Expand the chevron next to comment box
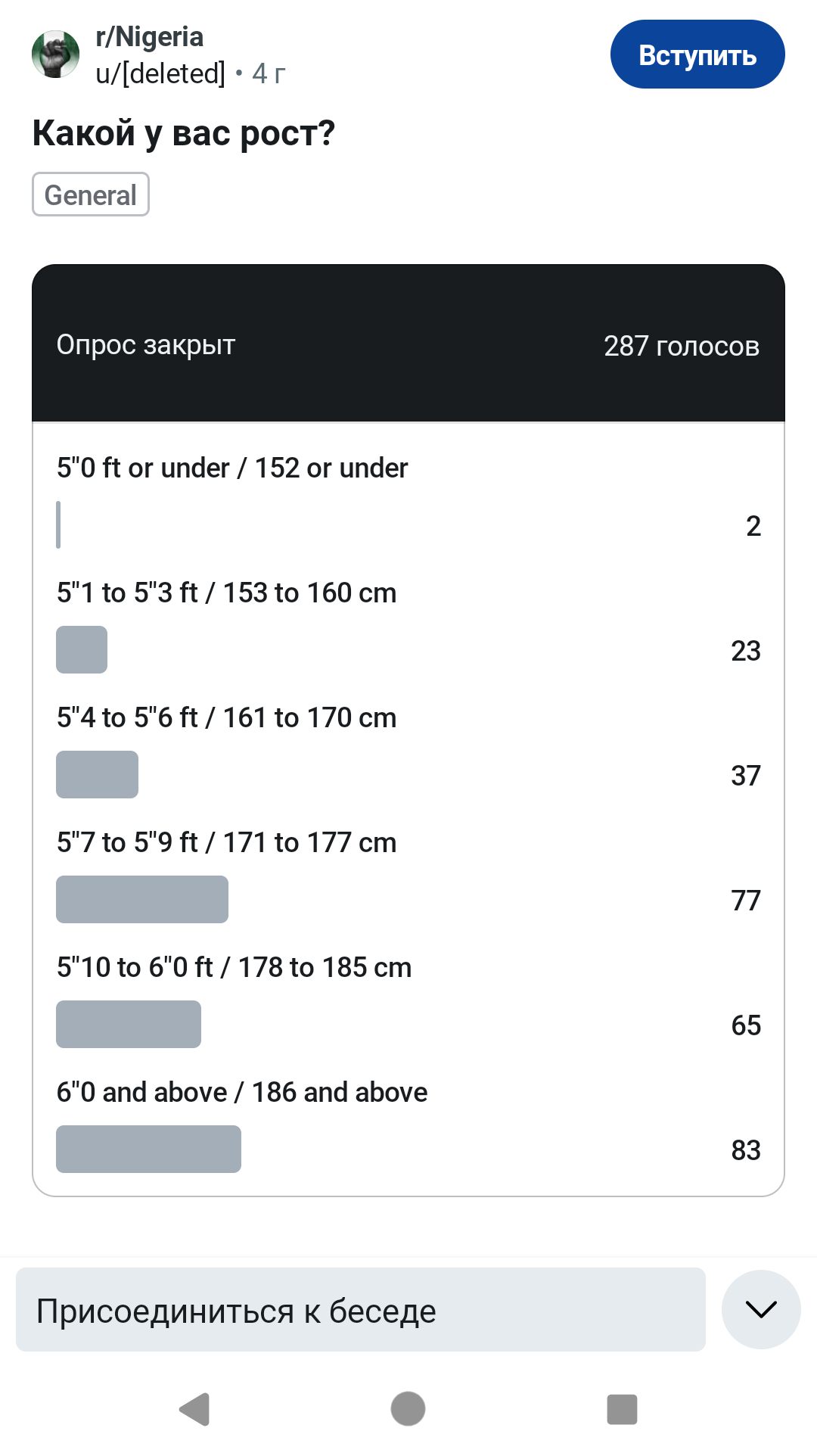817x1456 pixels. coord(760,1309)
